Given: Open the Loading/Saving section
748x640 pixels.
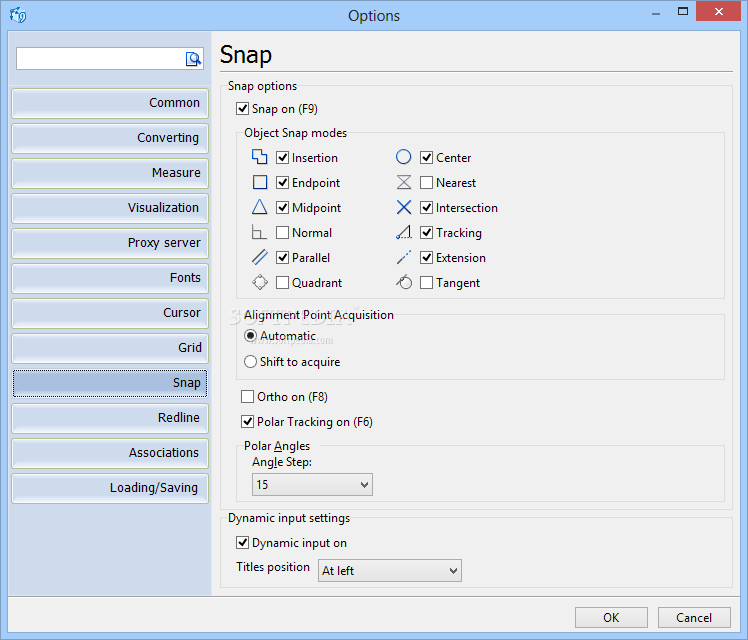Looking at the screenshot, I should point(110,488).
